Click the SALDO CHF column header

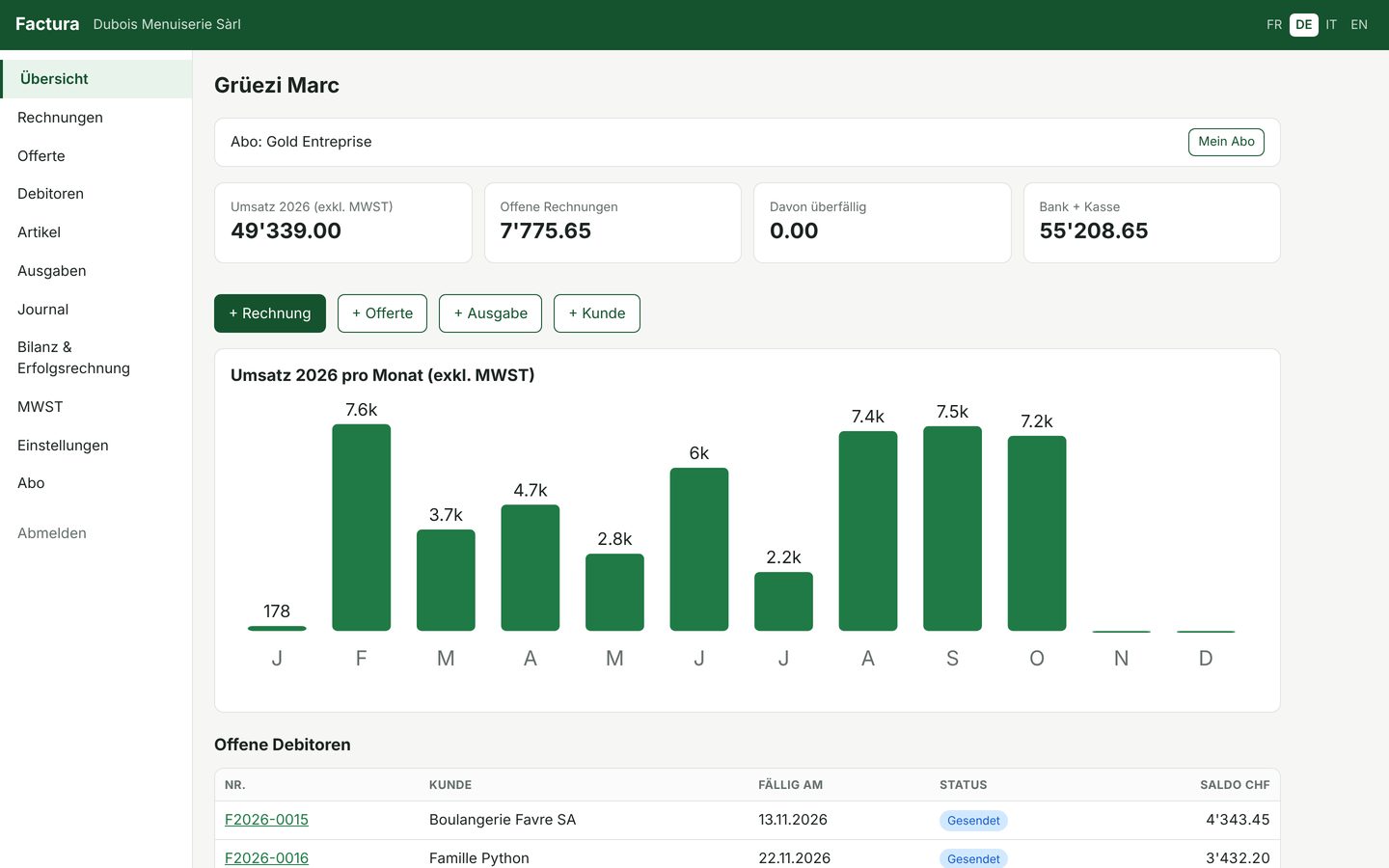tap(1235, 785)
